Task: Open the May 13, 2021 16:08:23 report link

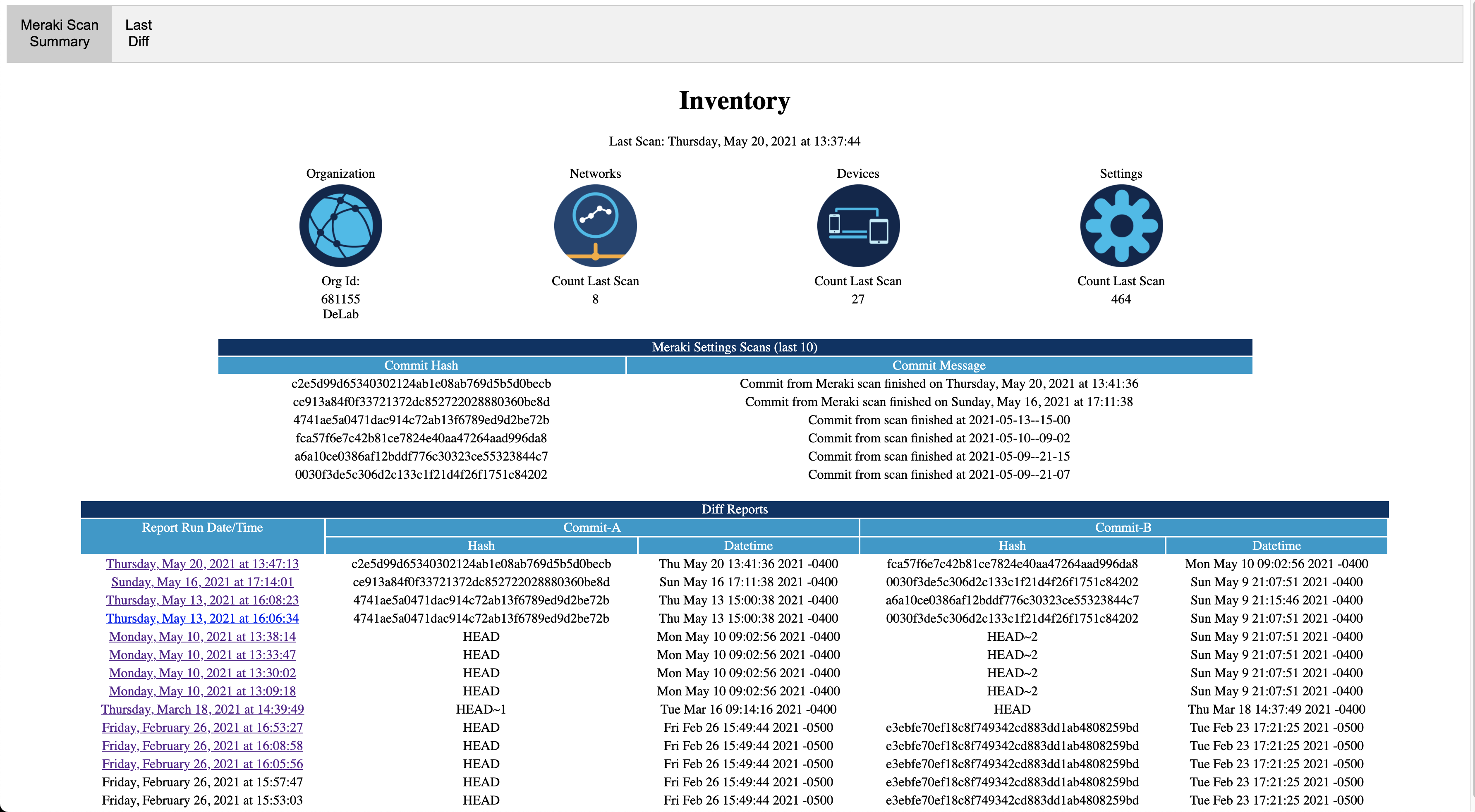Action: point(202,600)
